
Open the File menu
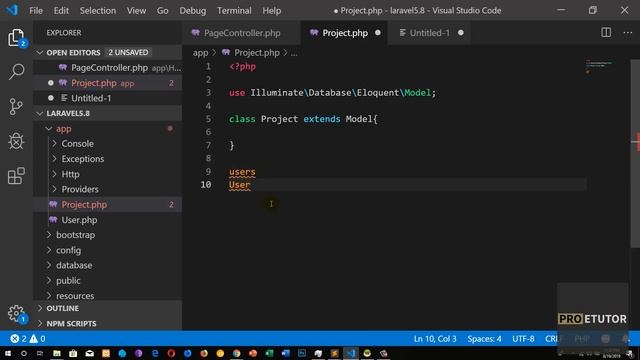point(36,11)
